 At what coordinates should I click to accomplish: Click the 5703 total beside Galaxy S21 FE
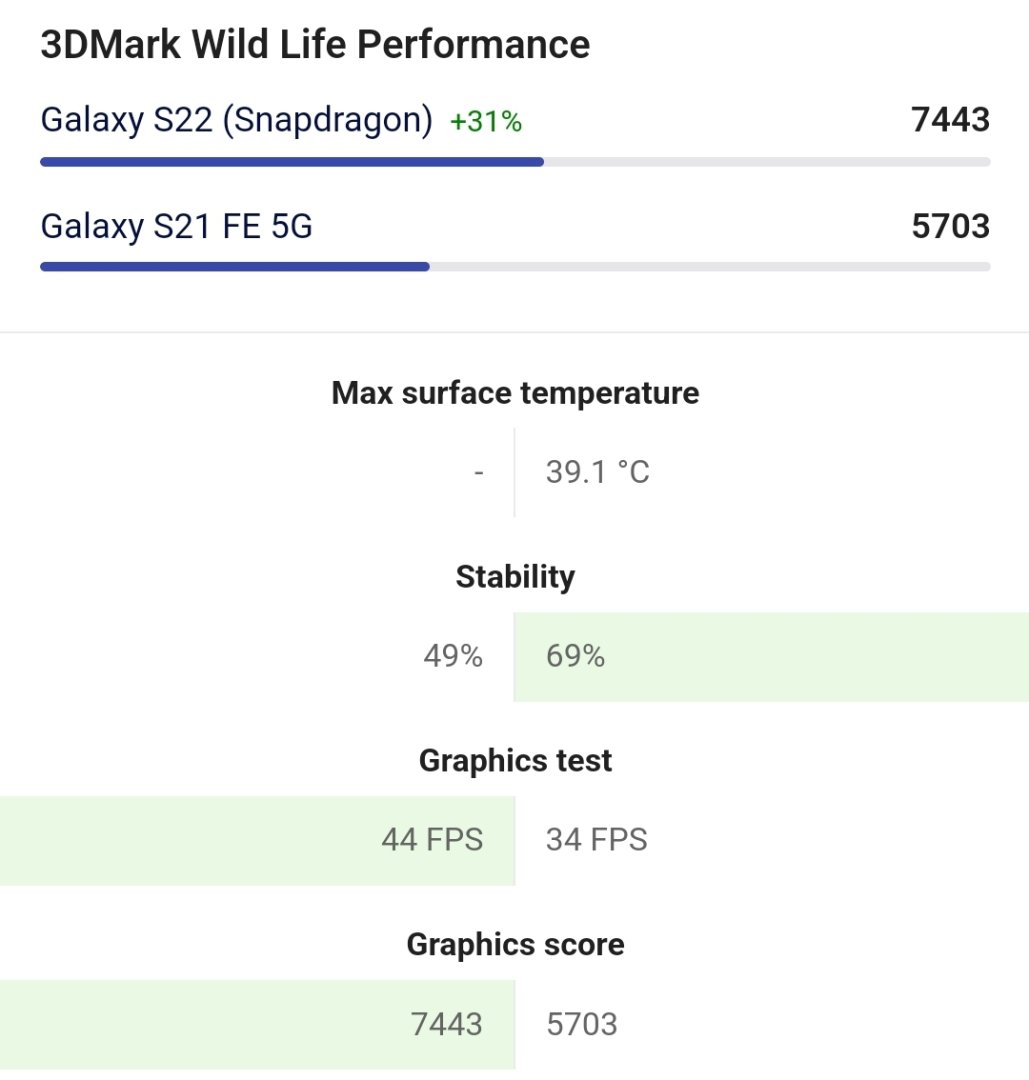tap(950, 226)
